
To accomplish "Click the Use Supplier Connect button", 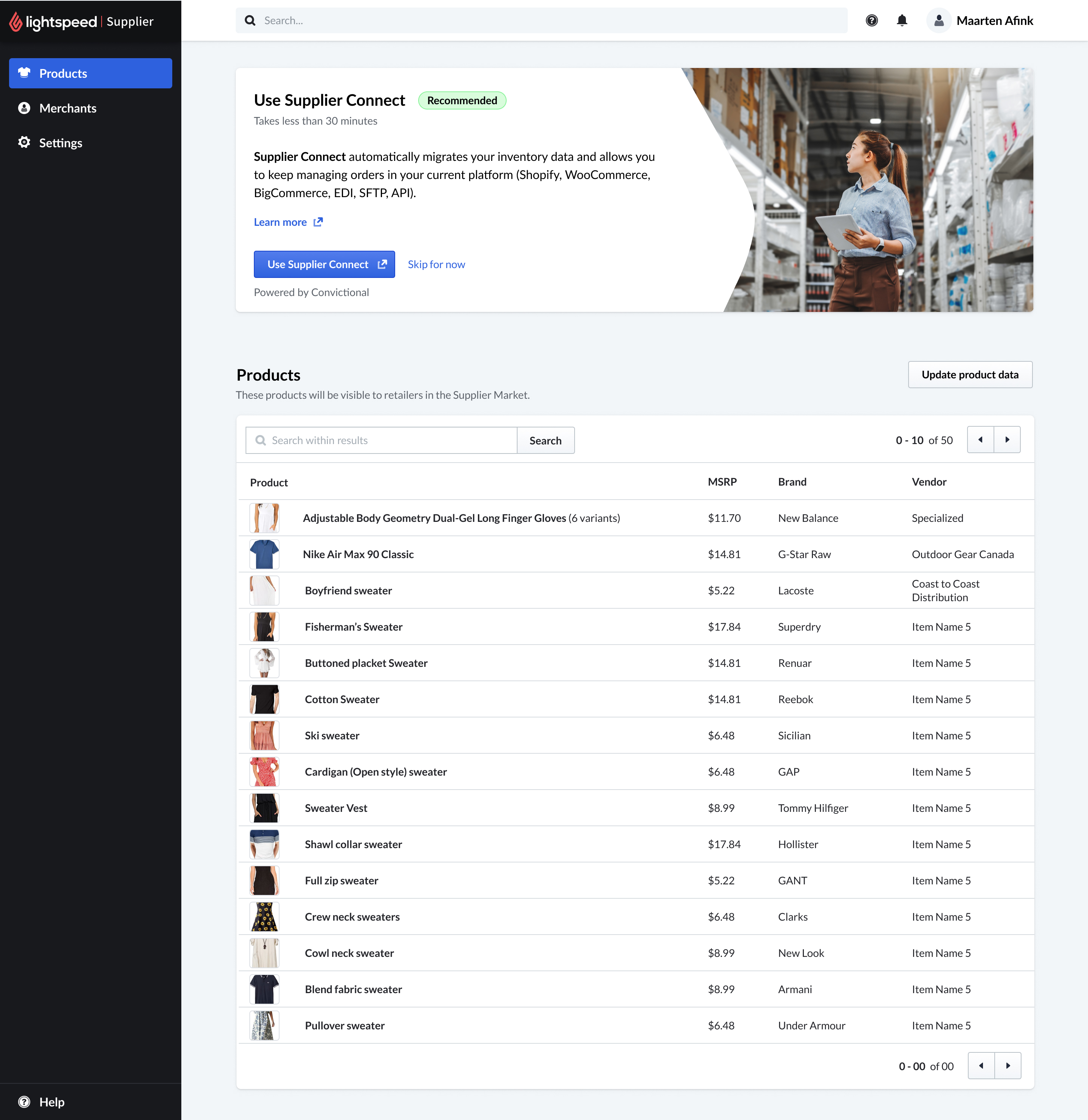I will click(324, 265).
